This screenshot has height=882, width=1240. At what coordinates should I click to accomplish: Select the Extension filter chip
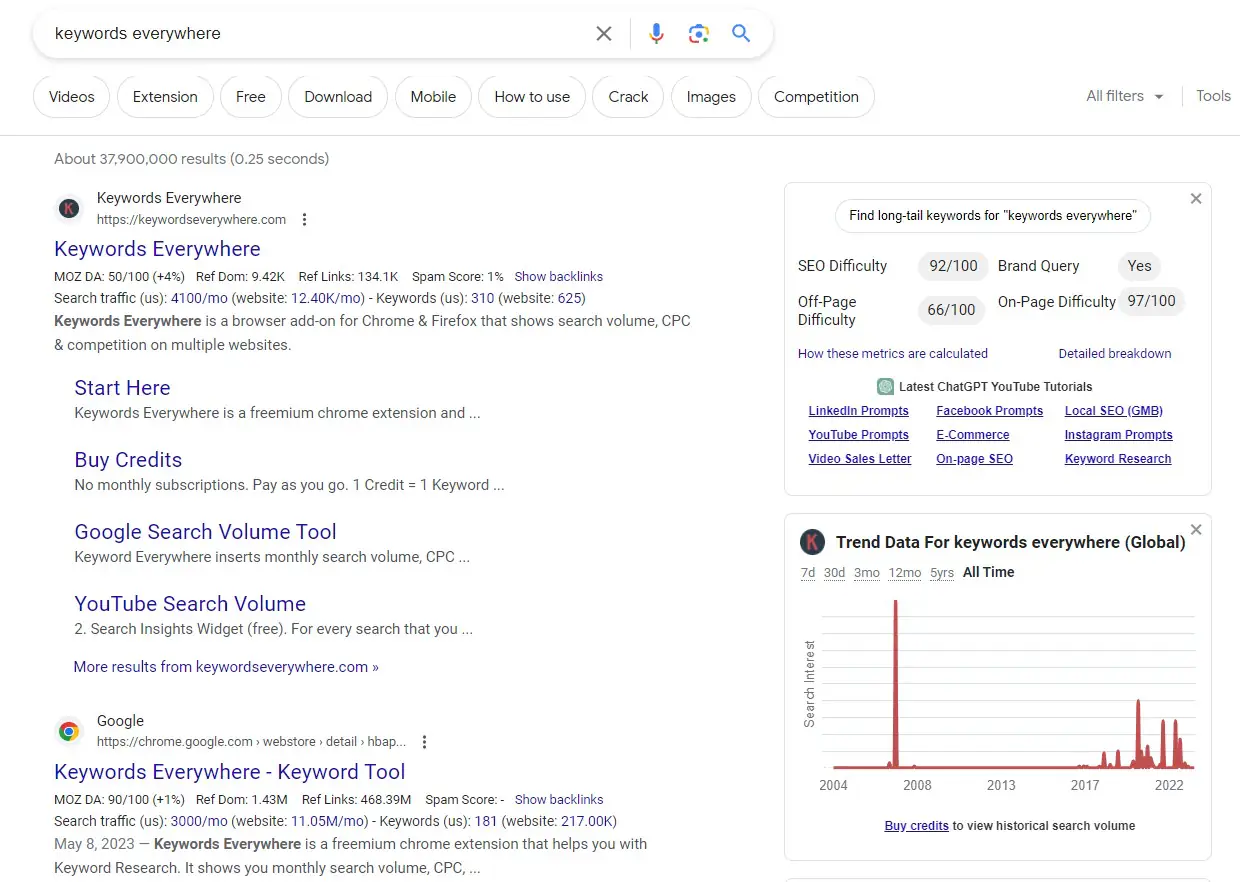point(165,97)
